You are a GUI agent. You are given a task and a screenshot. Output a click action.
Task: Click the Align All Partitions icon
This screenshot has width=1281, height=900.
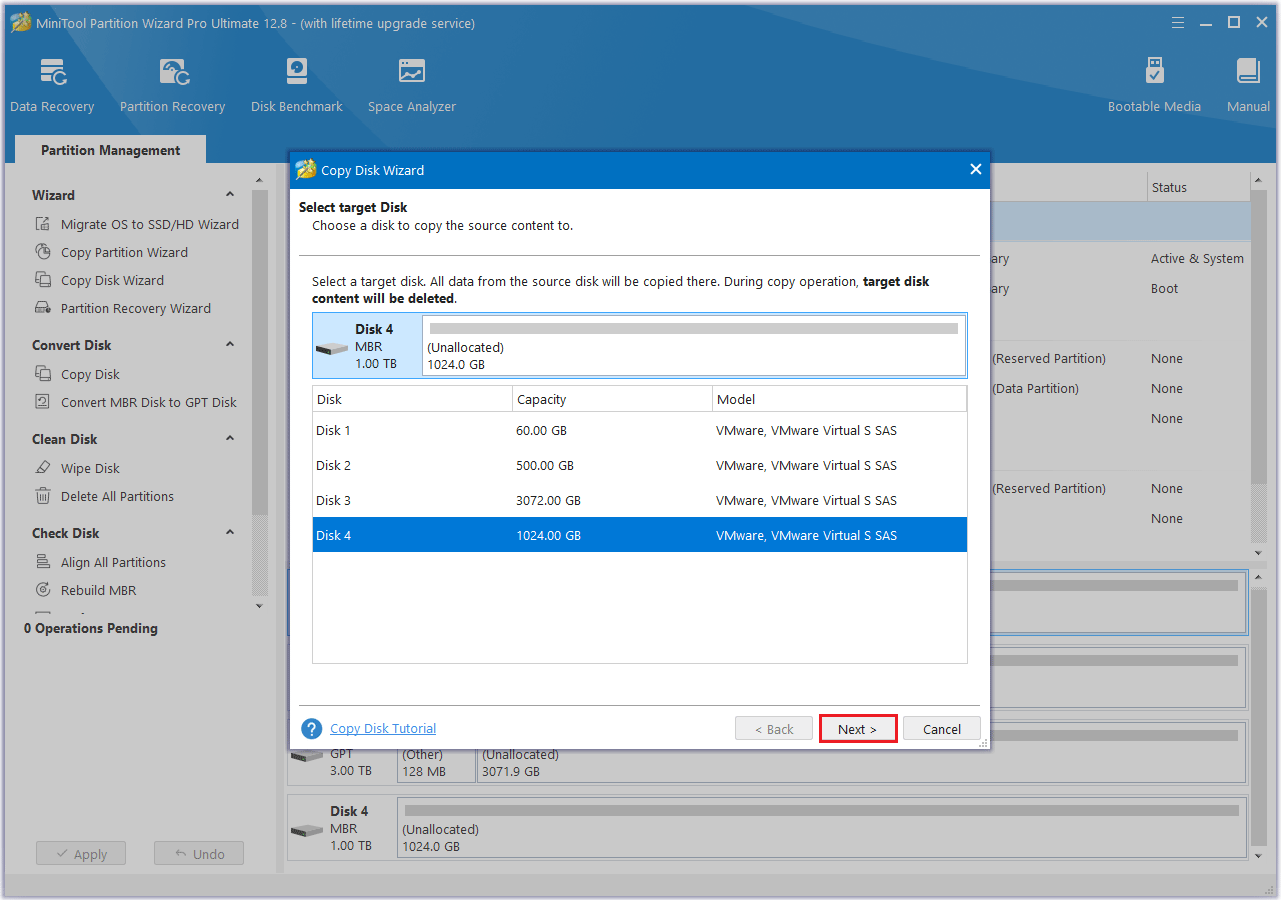pyautogui.click(x=43, y=562)
